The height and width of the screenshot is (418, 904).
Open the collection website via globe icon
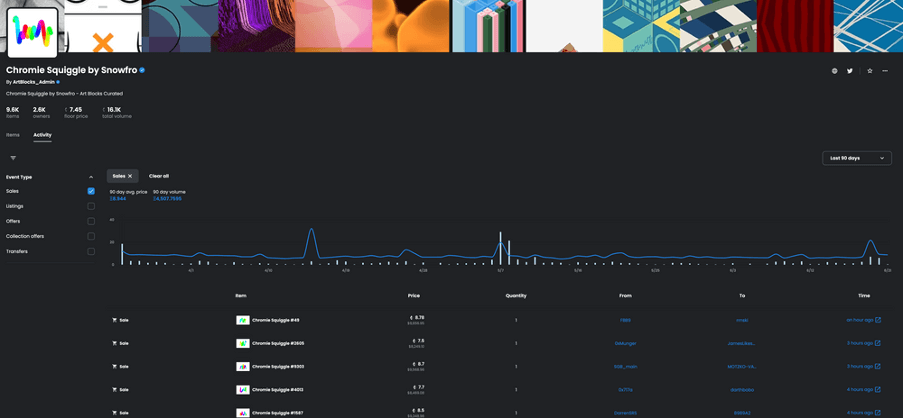(x=834, y=71)
